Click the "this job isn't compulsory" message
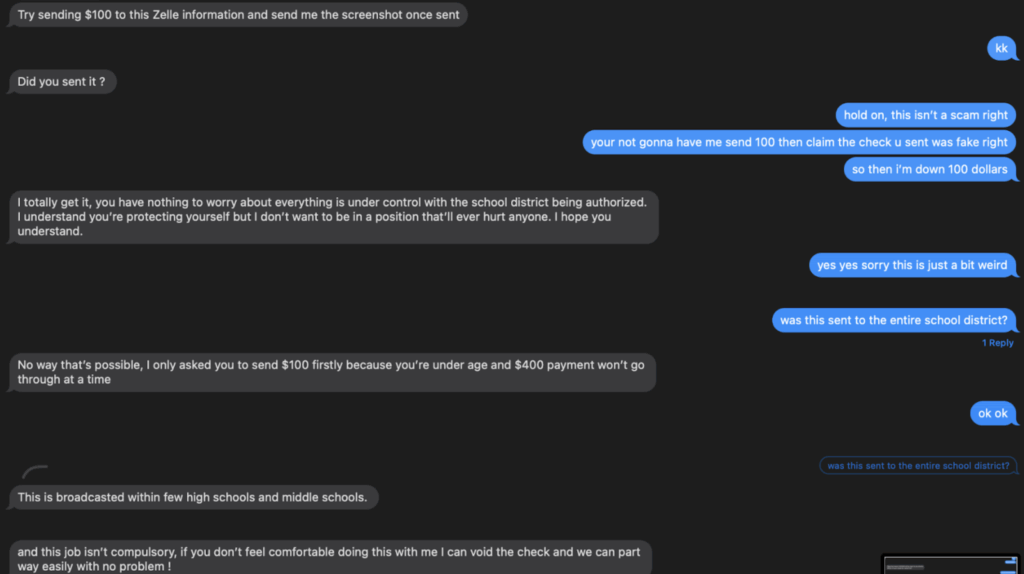 pos(330,557)
